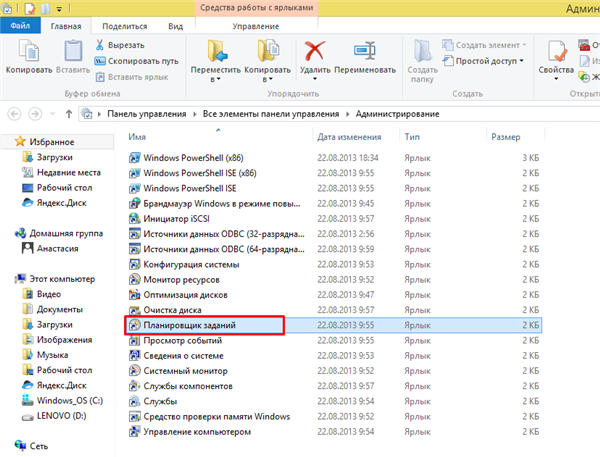Screen dimensions: 600x457
Task: Select Источники данных ODBC (32-разрядна... row
Action: tap(334, 234)
